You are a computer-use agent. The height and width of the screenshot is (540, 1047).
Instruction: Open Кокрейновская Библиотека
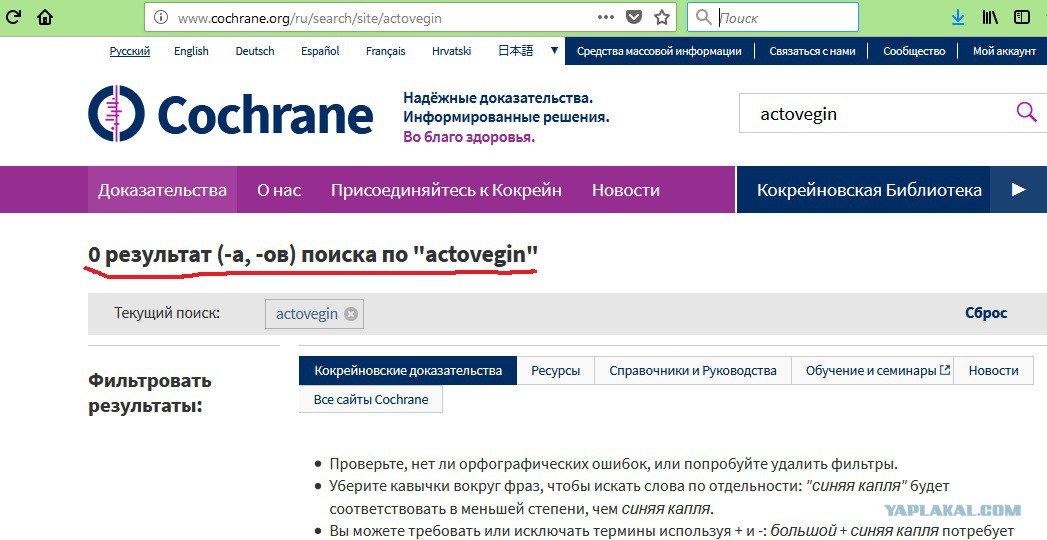(869, 190)
